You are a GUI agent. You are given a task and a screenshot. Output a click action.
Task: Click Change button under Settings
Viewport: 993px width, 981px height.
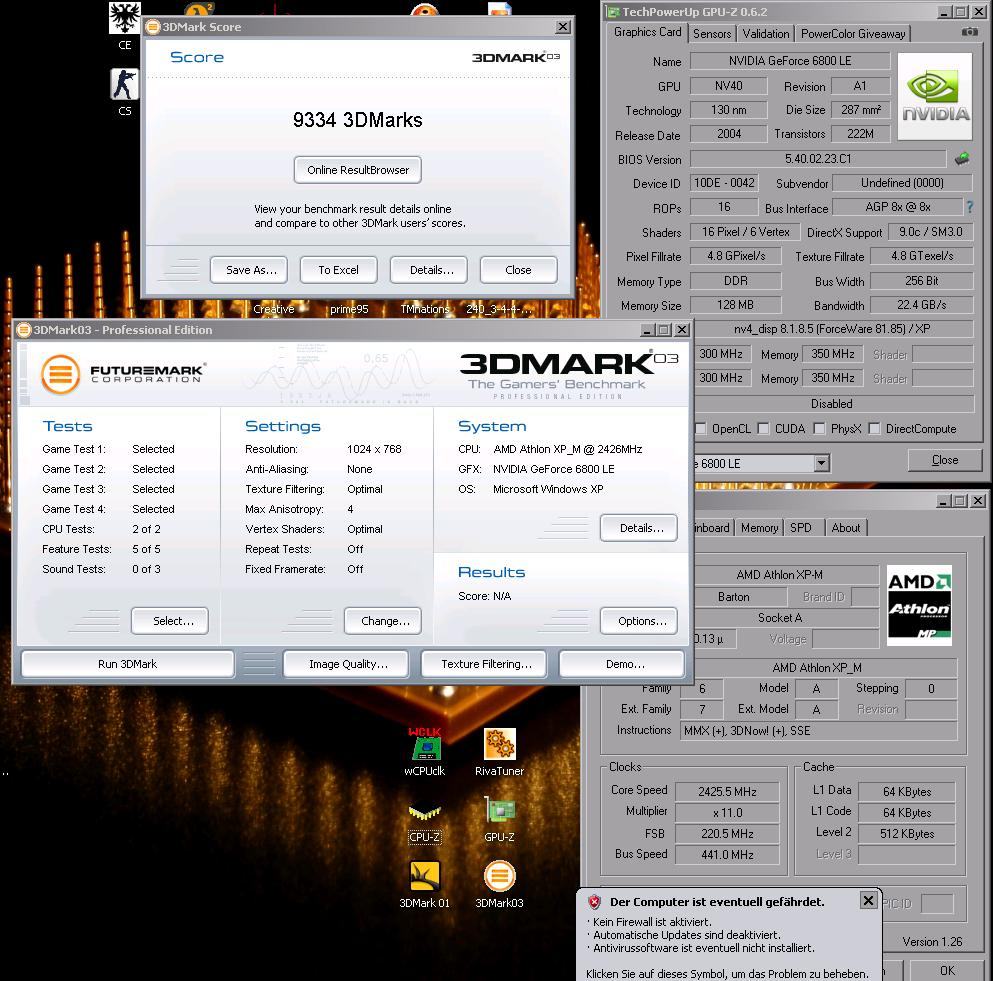[385, 621]
